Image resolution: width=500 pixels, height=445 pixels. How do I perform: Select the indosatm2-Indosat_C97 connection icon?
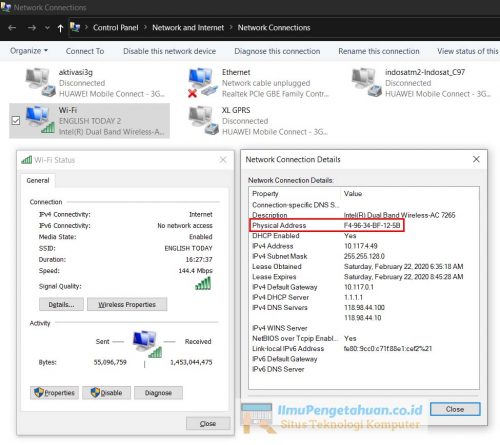pos(366,82)
